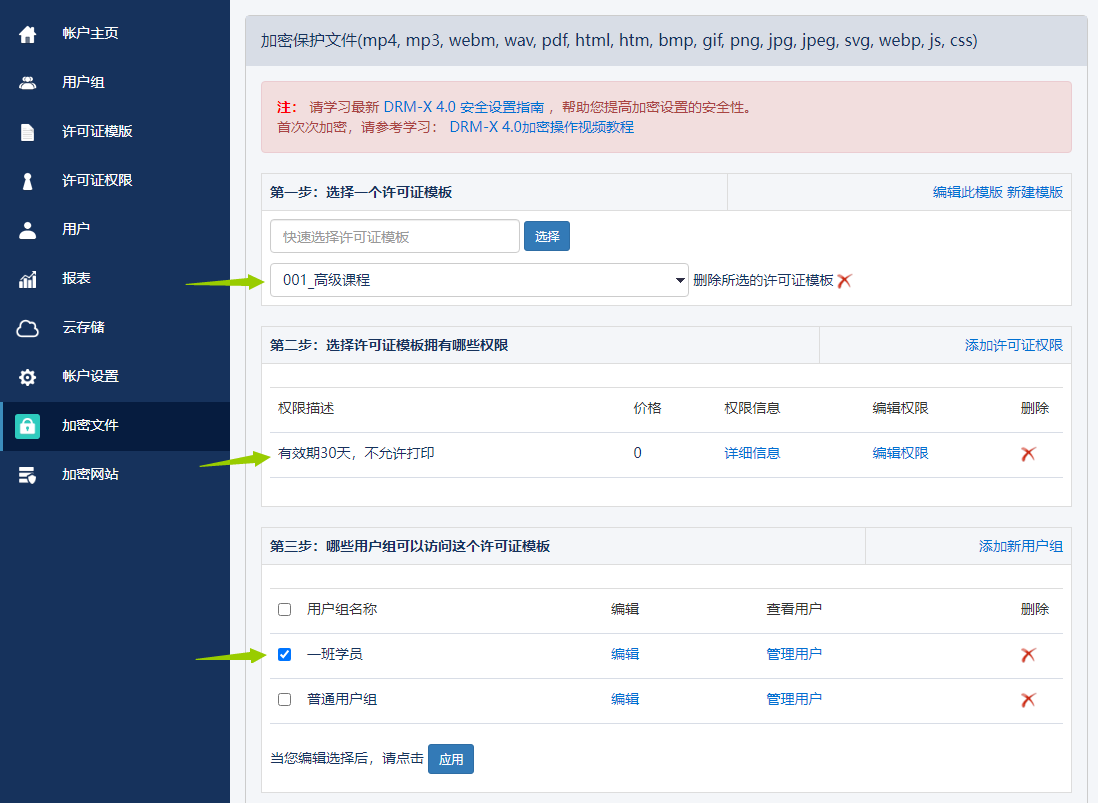Expand the 001_高级课程 template dropdown
Screen dimensions: 1098x803
coord(479,281)
